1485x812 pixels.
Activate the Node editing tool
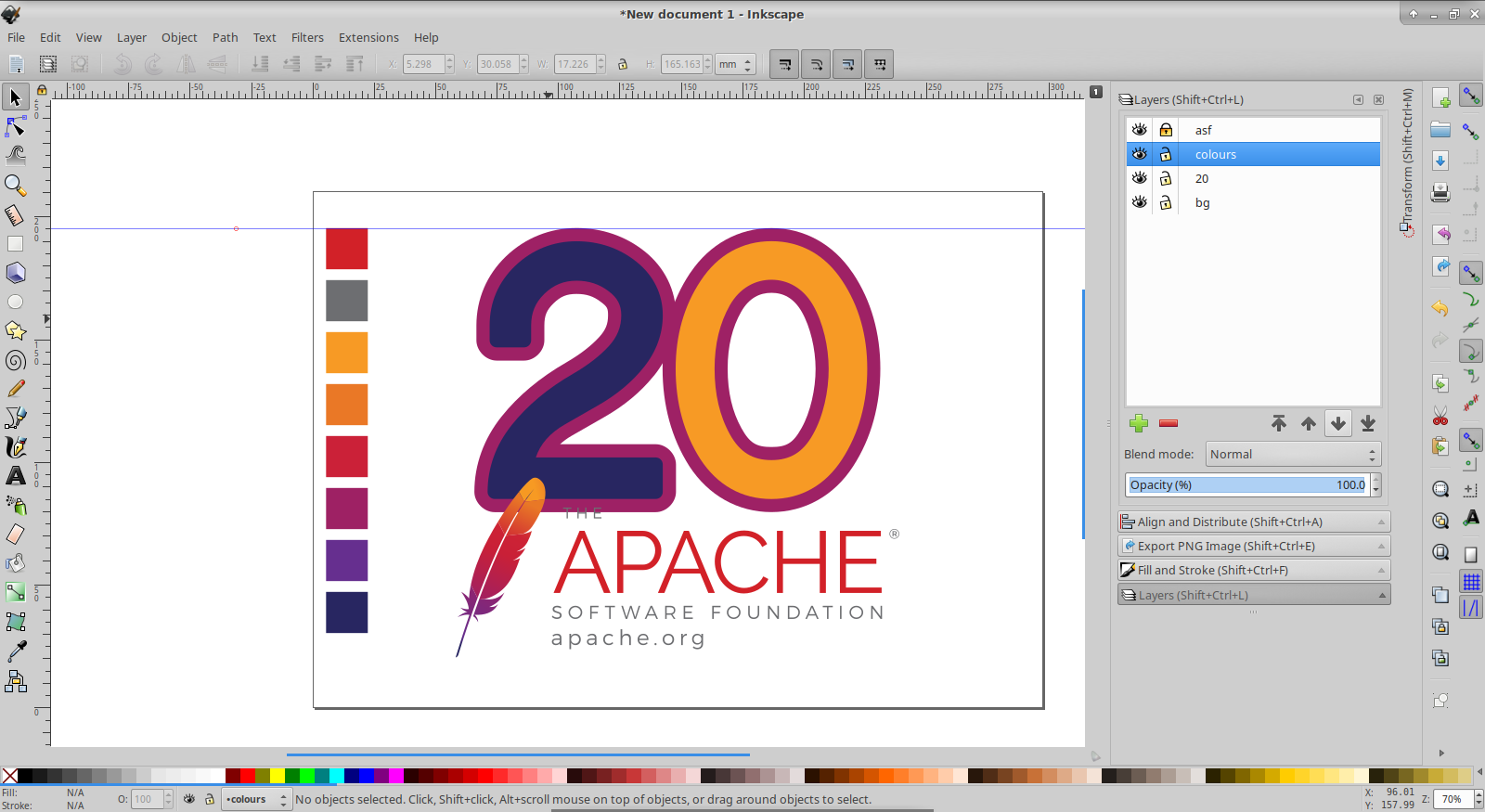[16, 126]
